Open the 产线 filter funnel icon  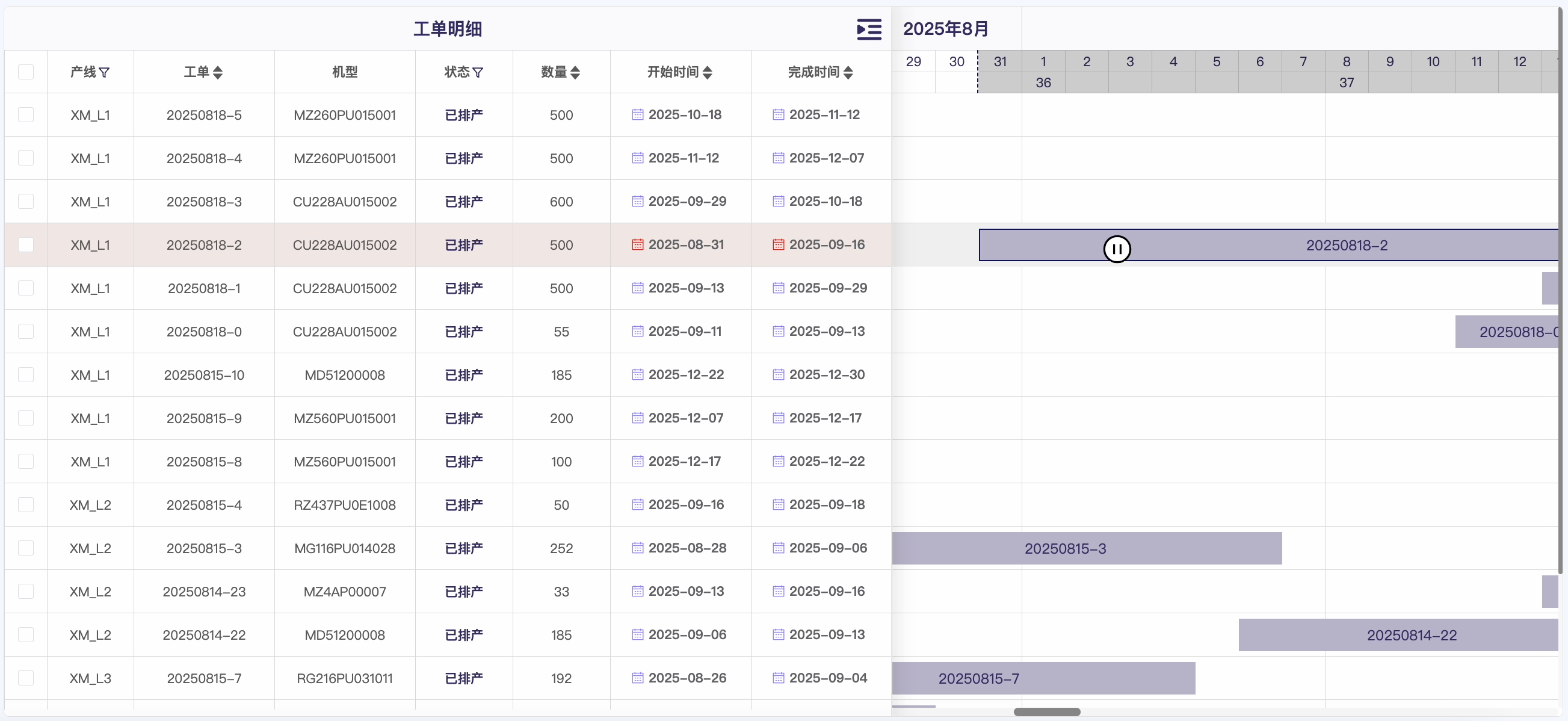click(105, 72)
